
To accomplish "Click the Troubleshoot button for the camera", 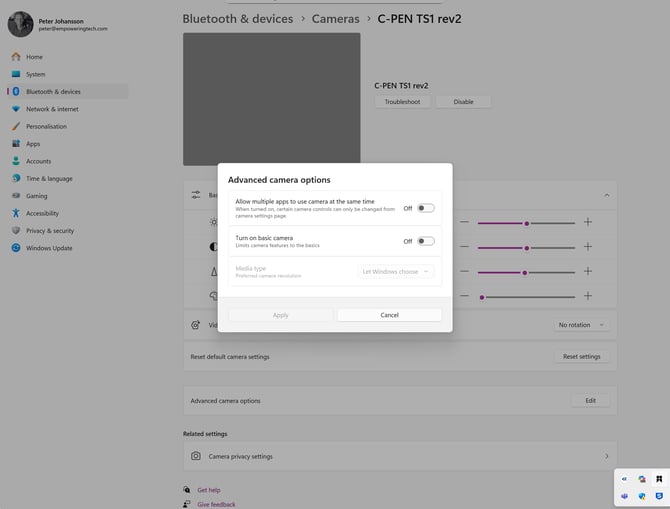I will 402,102.
